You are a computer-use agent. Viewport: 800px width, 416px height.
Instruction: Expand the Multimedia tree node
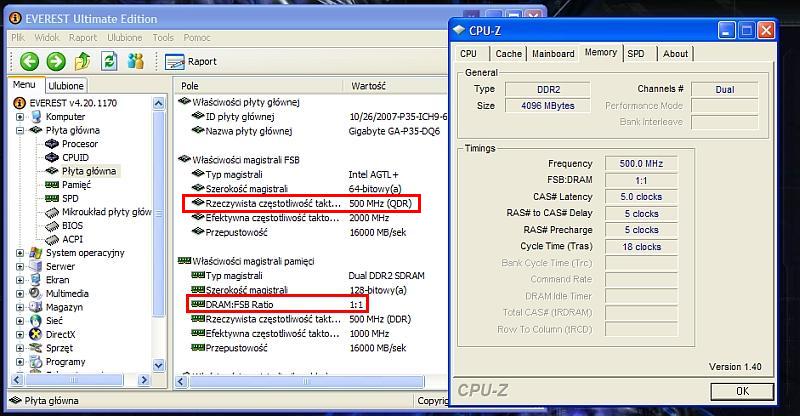19,293
